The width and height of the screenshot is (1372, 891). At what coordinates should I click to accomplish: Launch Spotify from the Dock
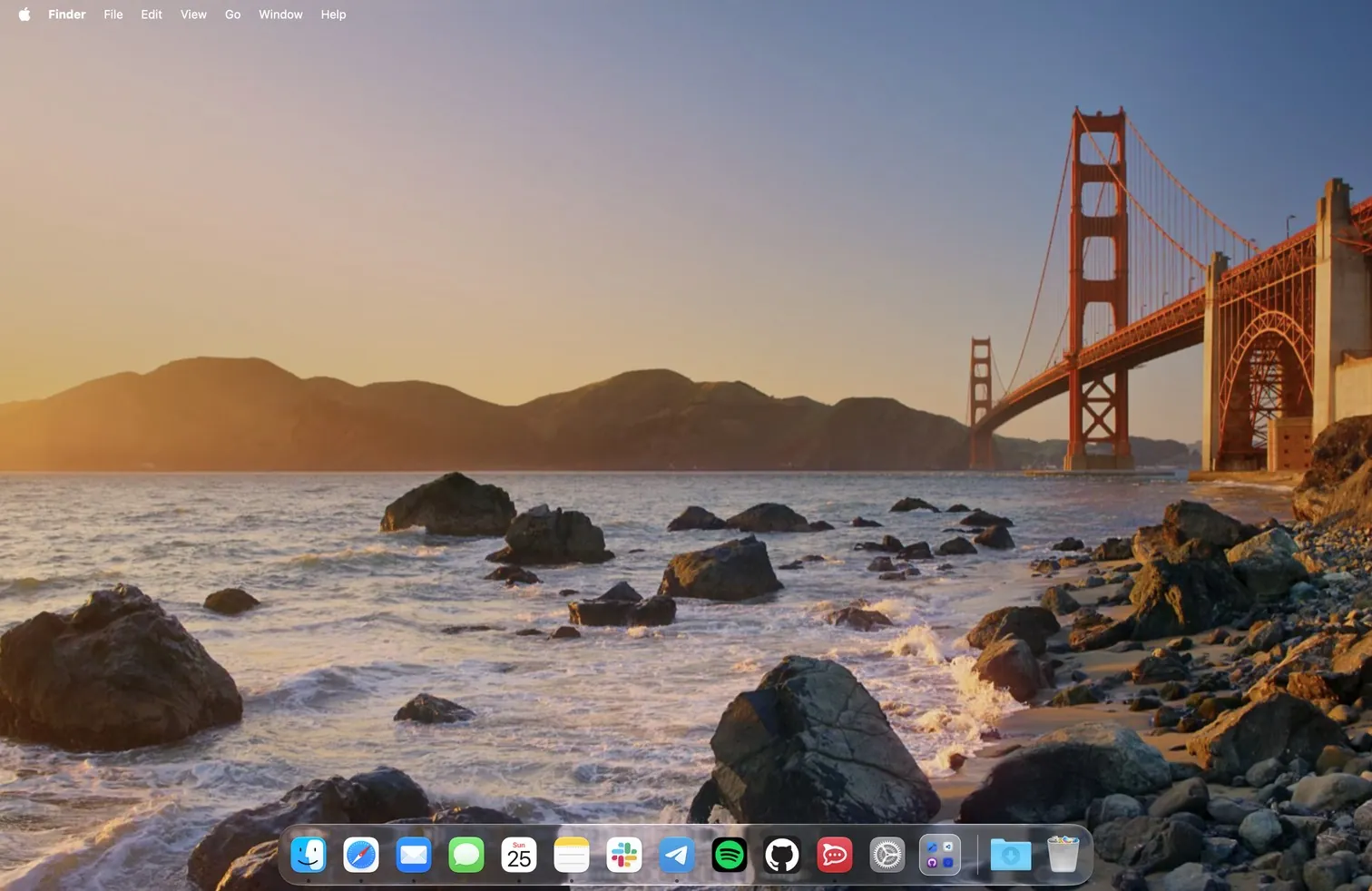pyautogui.click(x=730, y=855)
